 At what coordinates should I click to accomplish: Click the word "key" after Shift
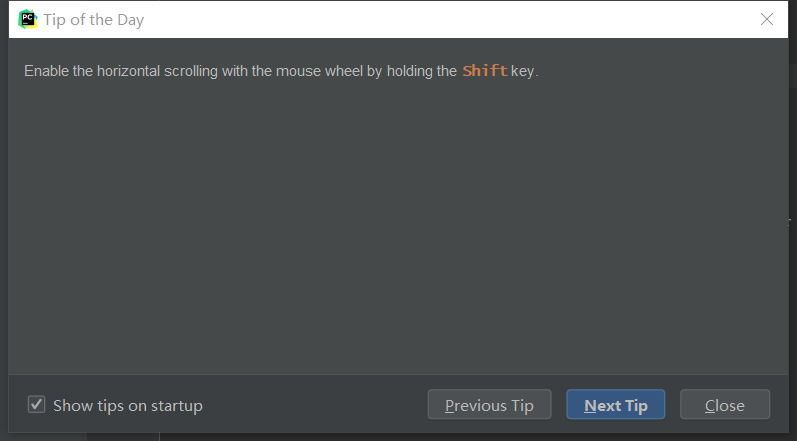pos(522,71)
